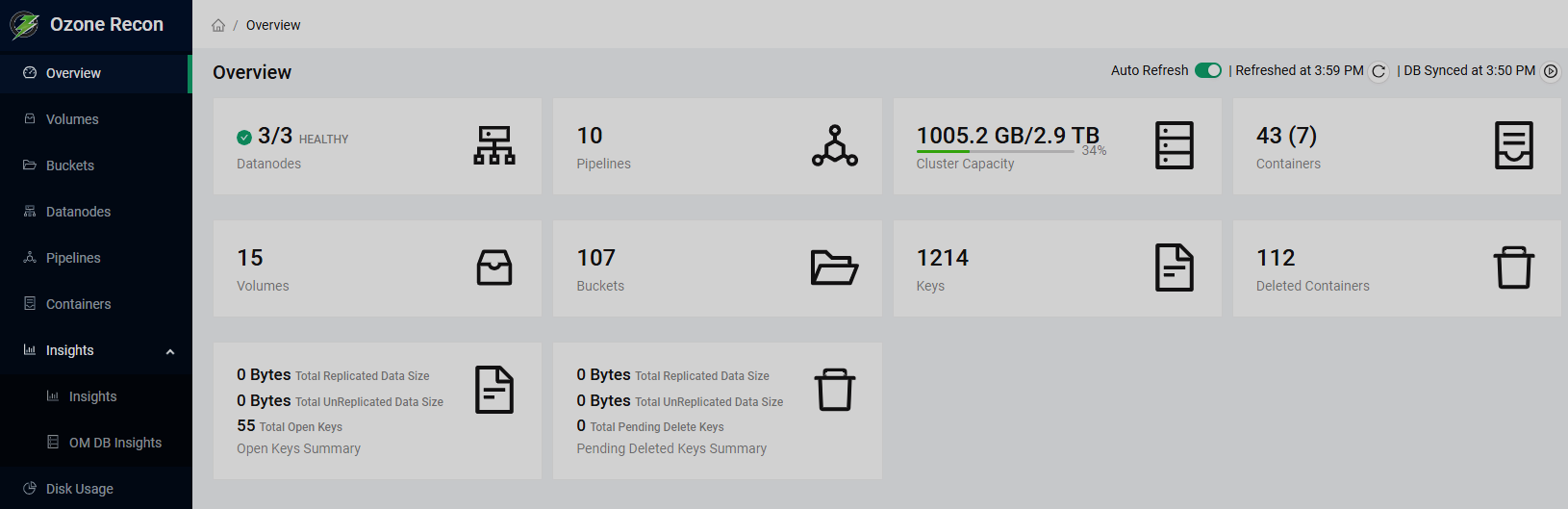1568x509 pixels.
Task: Click the Auto Refresh label
Action: pos(1150,70)
